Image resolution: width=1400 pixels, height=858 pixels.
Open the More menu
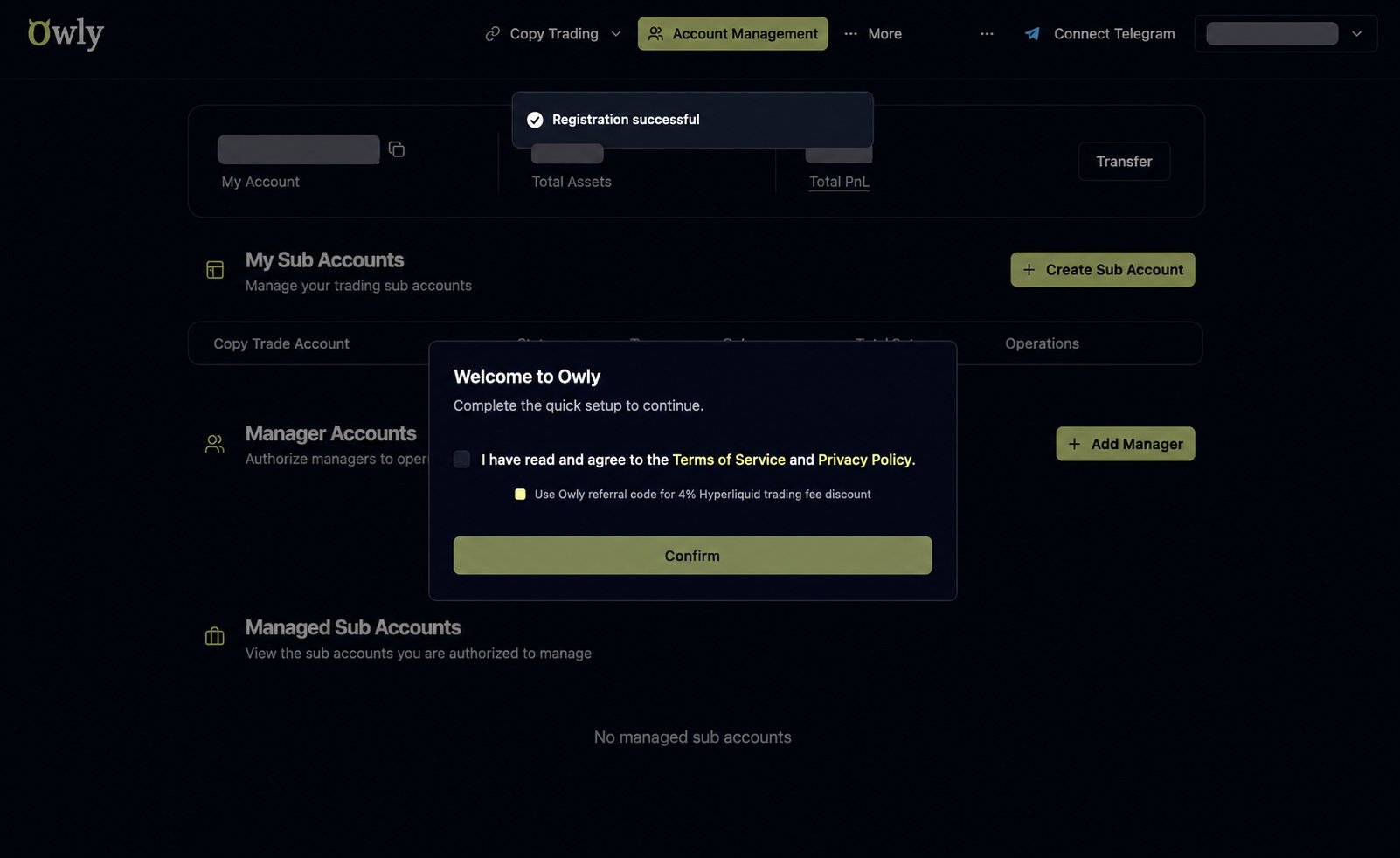[873, 33]
